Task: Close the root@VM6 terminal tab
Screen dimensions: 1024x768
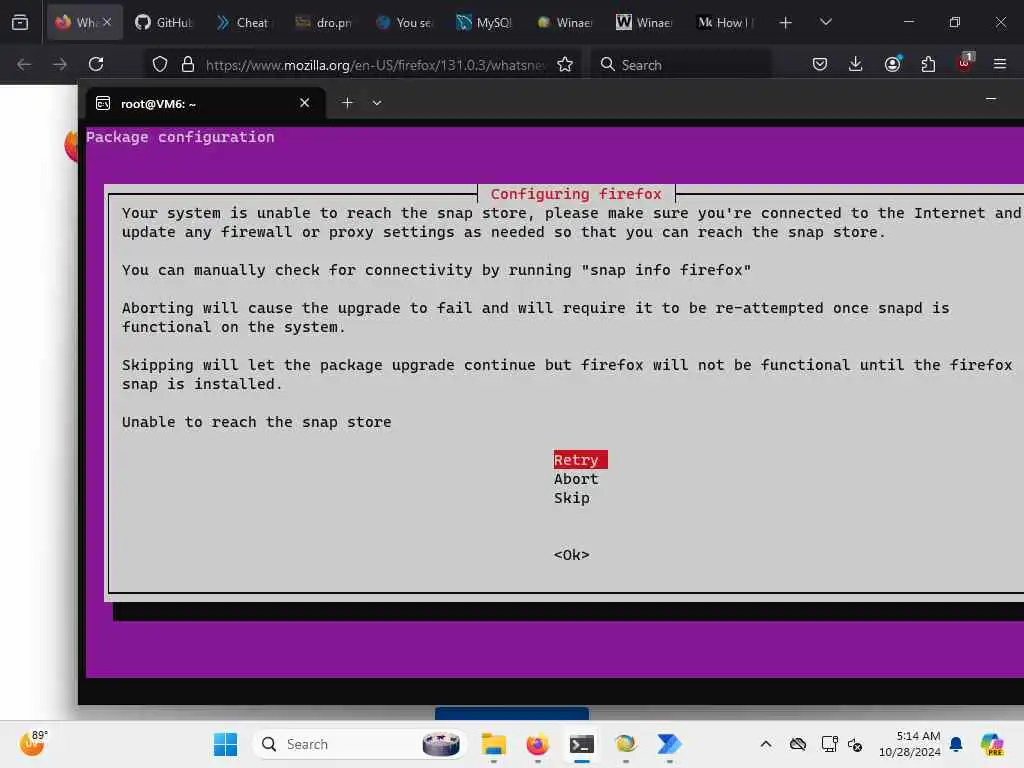Action: coord(304,103)
